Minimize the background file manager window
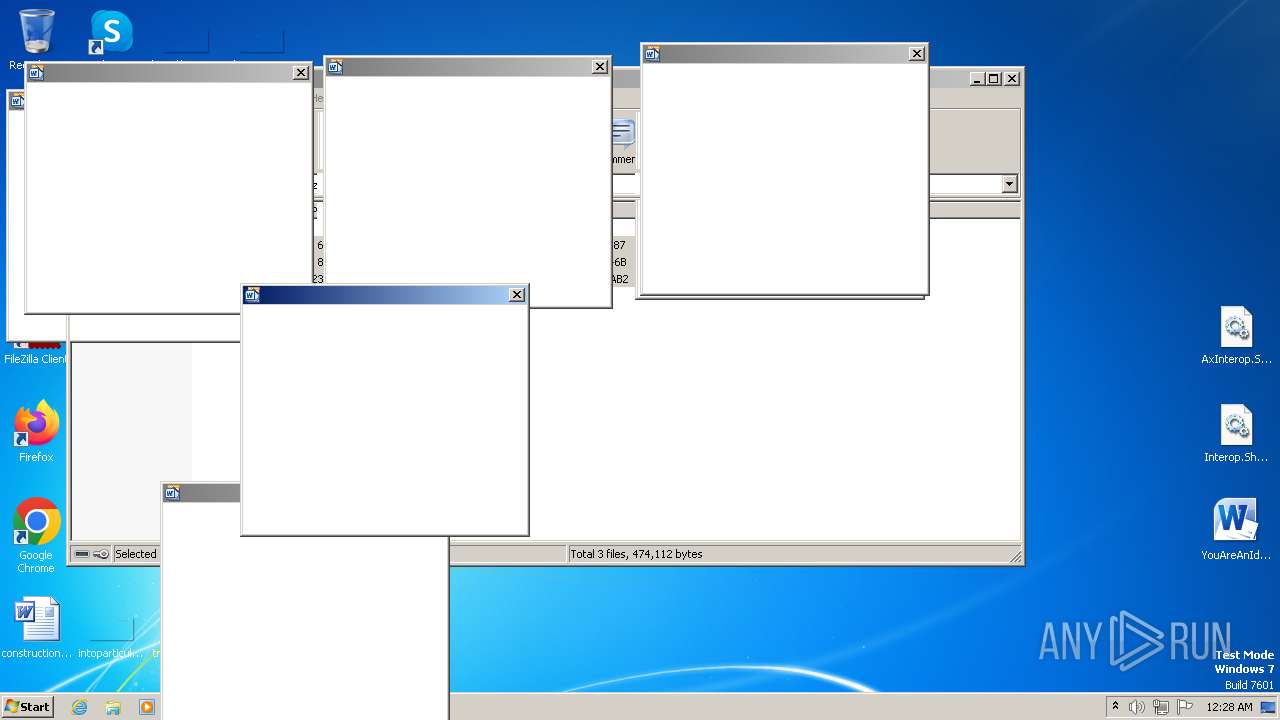Viewport: 1280px width, 720px height. tap(977, 78)
